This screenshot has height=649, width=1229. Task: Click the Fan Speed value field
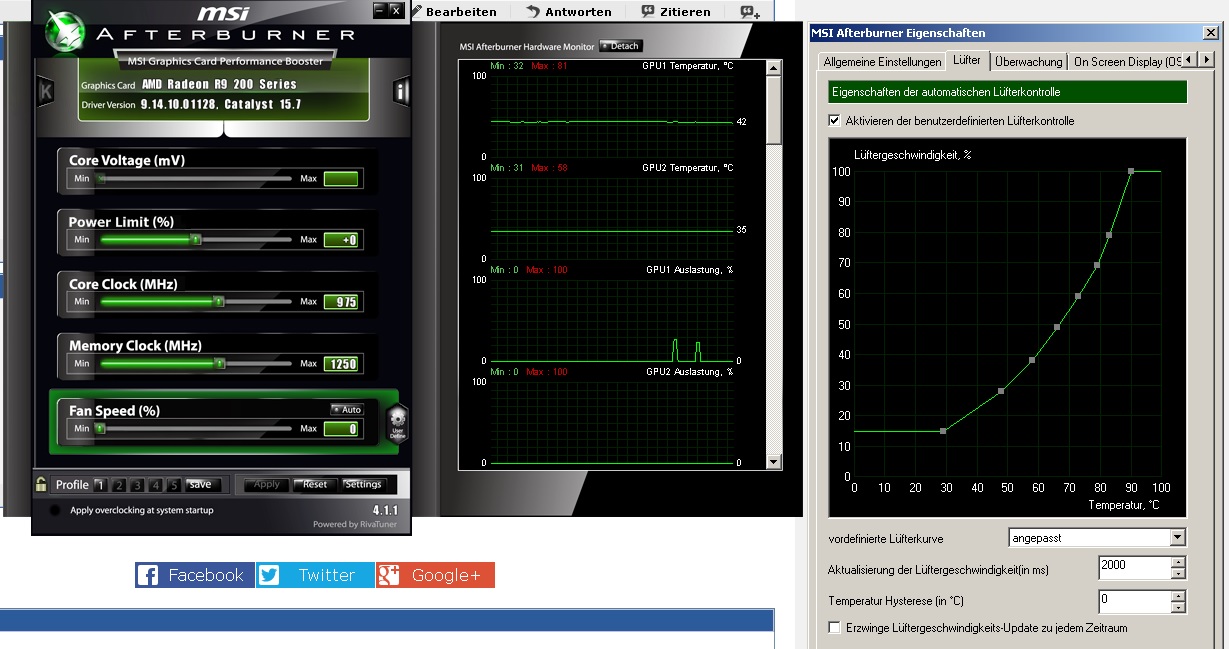coord(341,429)
